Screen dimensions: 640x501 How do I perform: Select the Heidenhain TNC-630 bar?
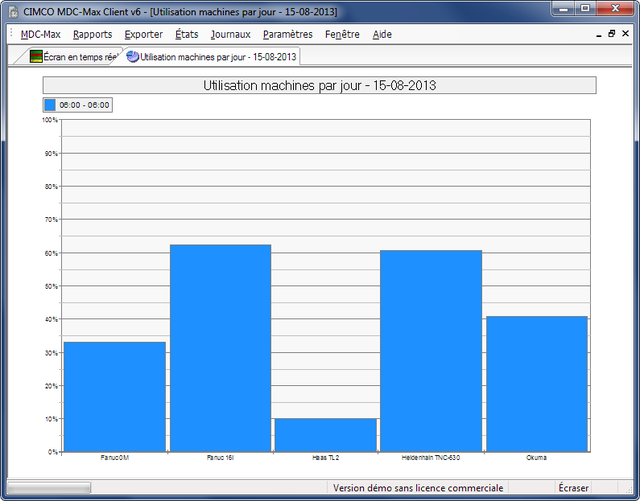click(431, 351)
